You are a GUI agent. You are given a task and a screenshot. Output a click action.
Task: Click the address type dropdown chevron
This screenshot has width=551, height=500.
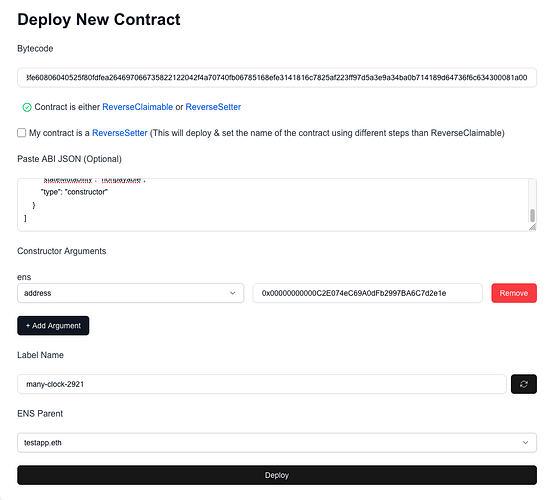(233, 293)
